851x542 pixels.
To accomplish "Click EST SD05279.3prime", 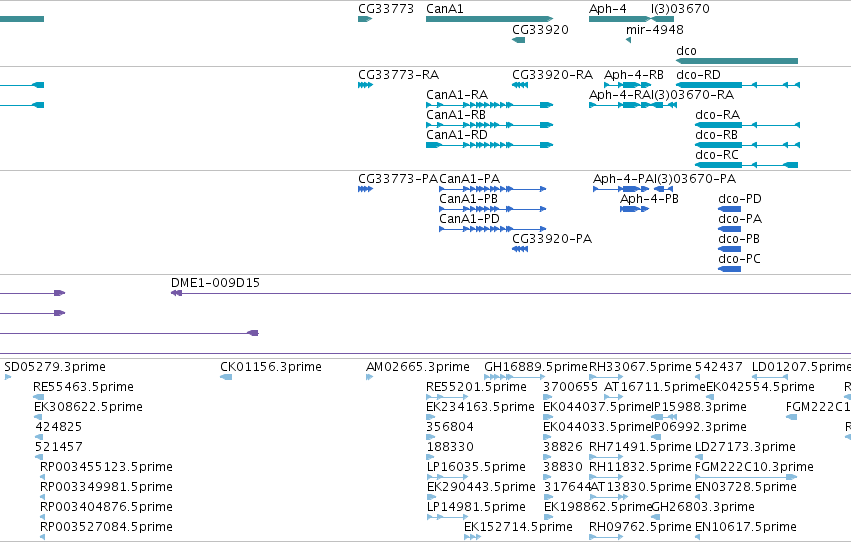I will coord(8,377).
